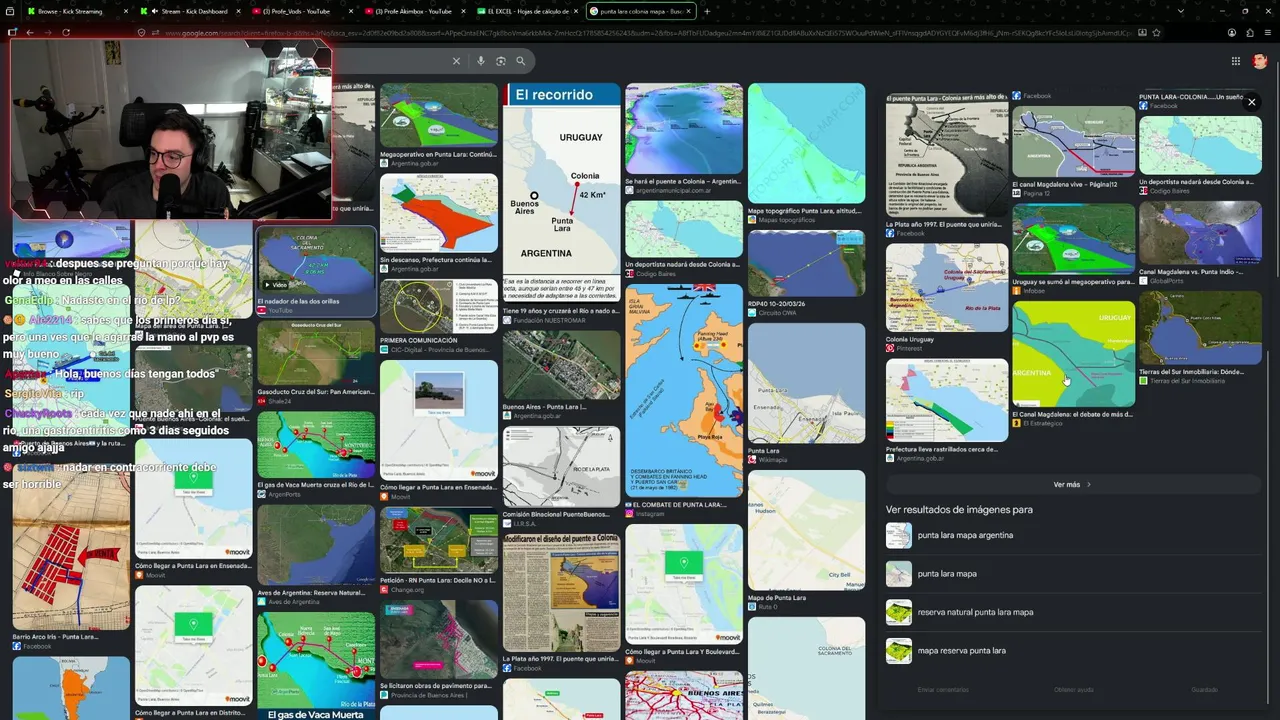Open 'PRIMERA COMUNICACIÓN' image result

(x=438, y=306)
